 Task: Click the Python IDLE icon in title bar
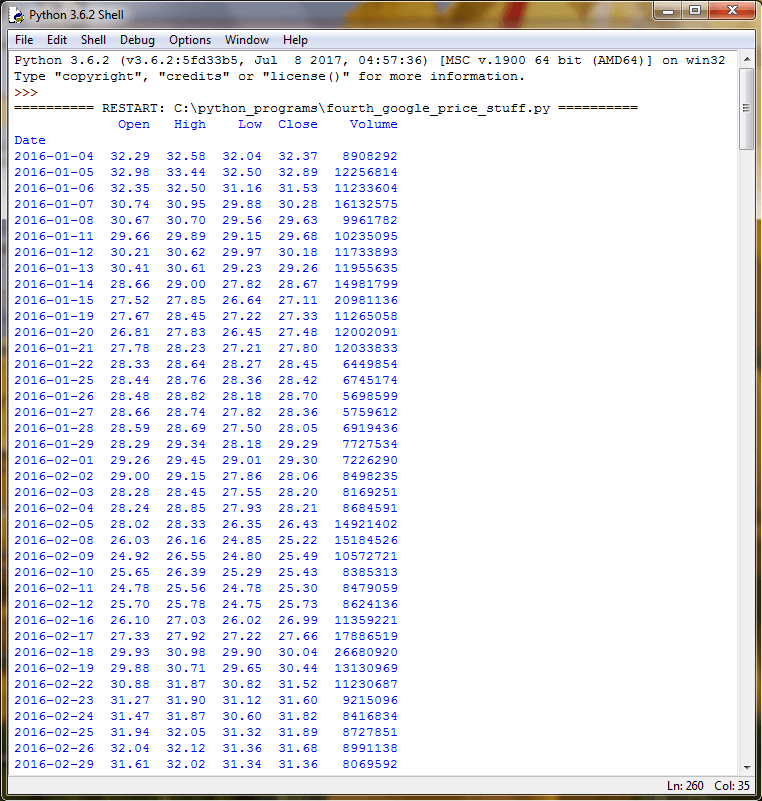pyautogui.click(x=16, y=15)
